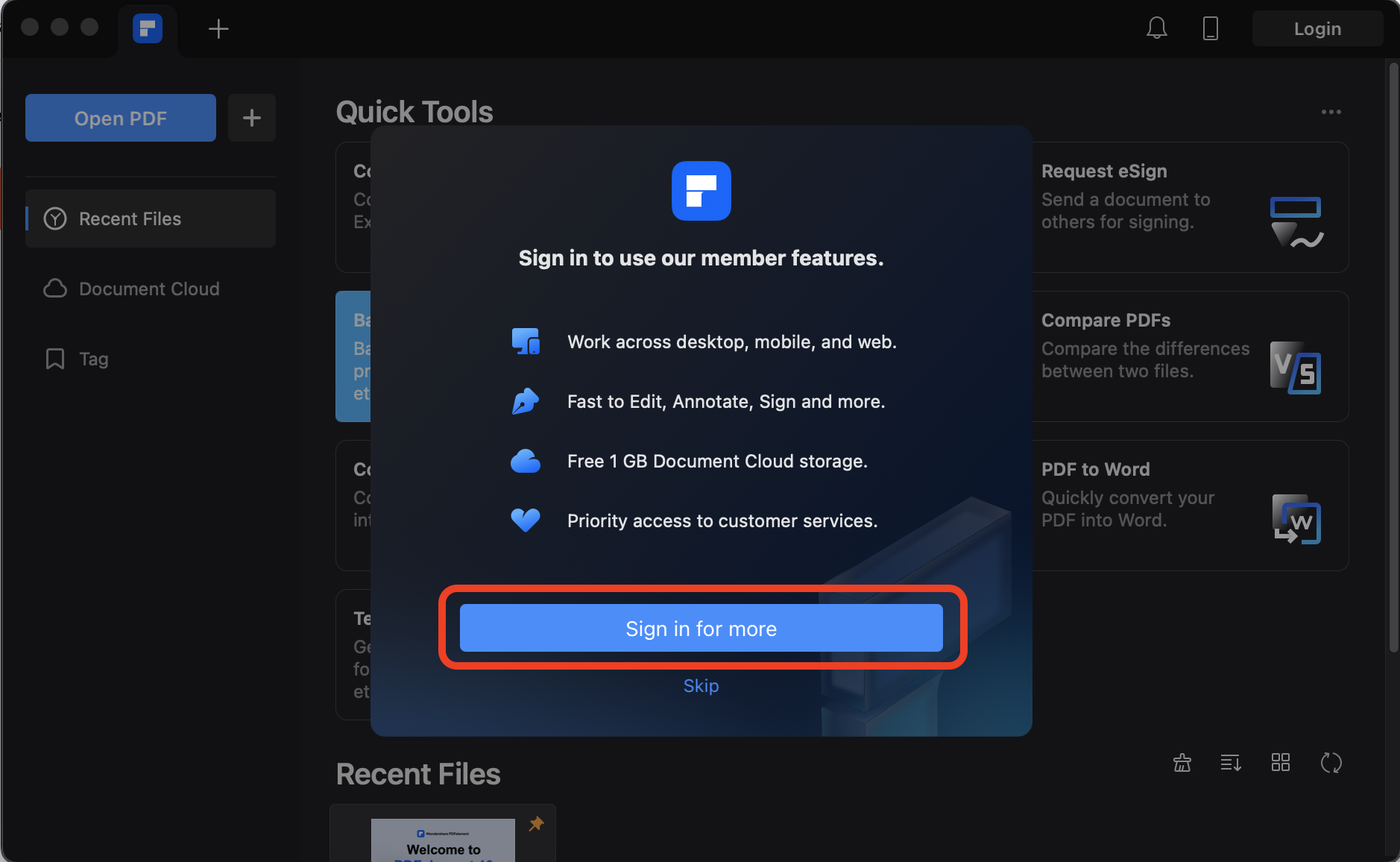Image resolution: width=1400 pixels, height=862 pixels.
Task: Open the notifications bell
Action: tap(1155, 28)
